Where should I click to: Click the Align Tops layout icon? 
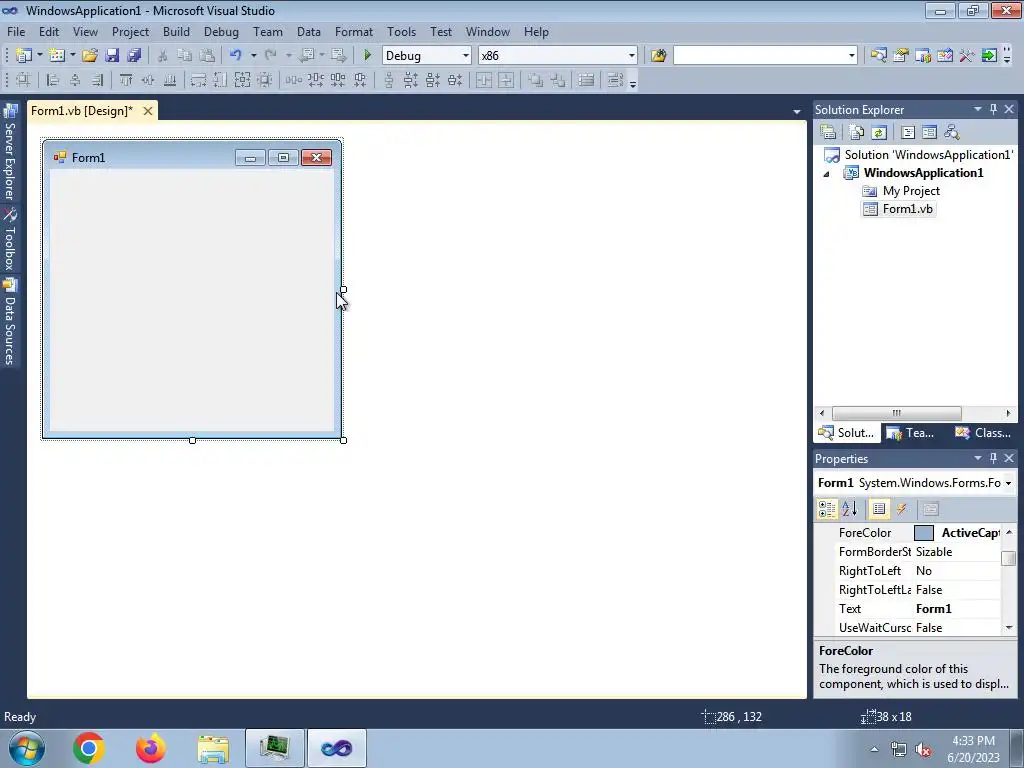click(x=126, y=80)
